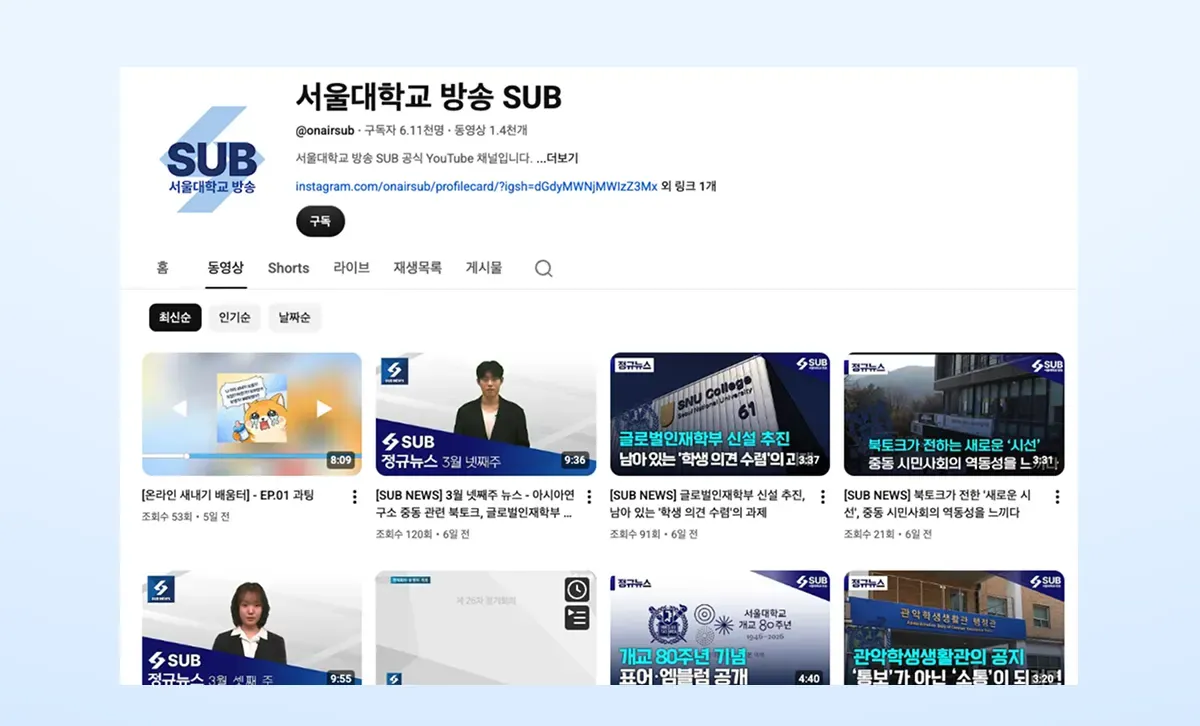This screenshot has width=1200, height=726.
Task: Open the 재생목록 tab
Action: [417, 268]
